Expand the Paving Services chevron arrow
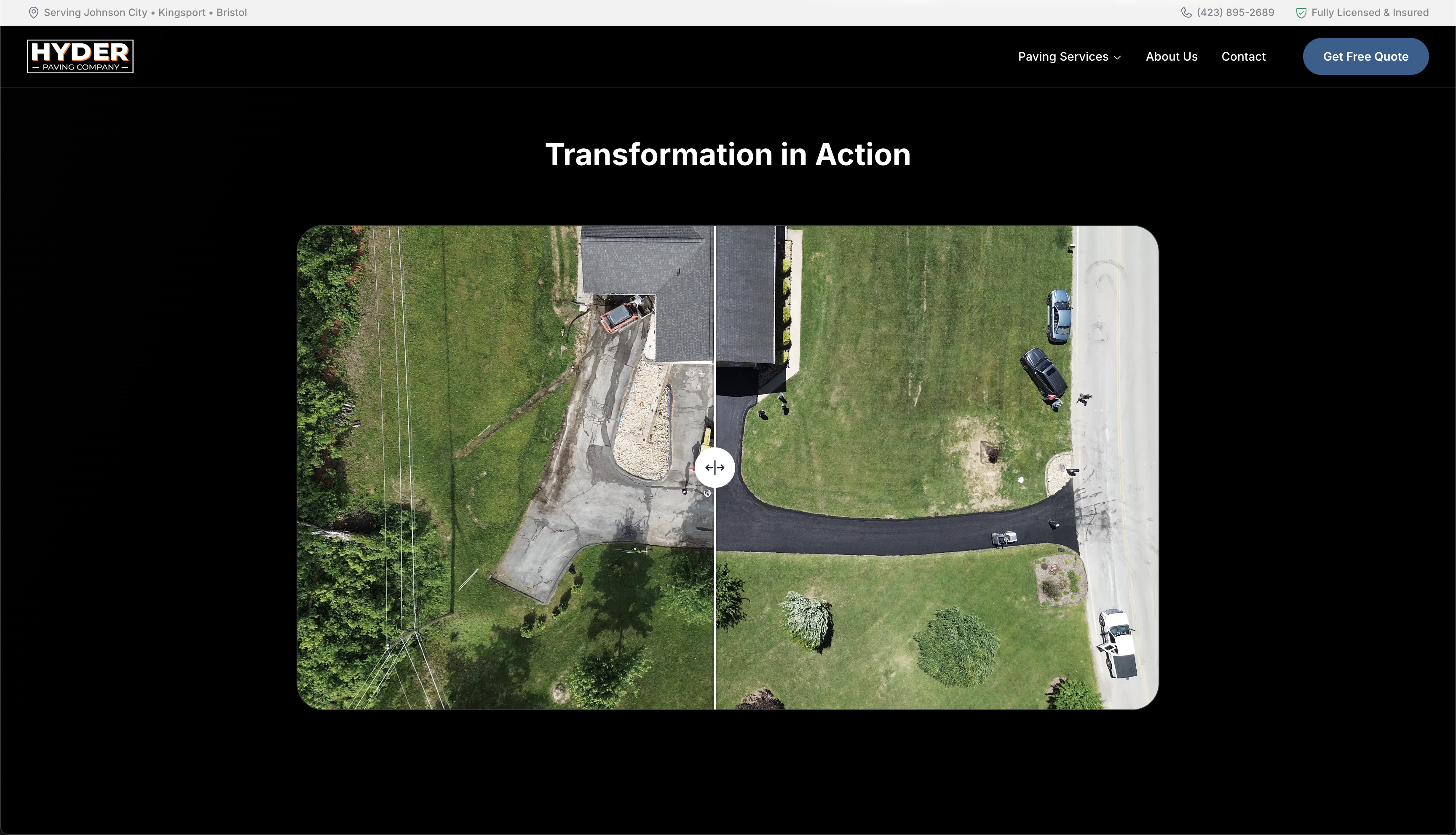The image size is (1456, 835). [1117, 57]
